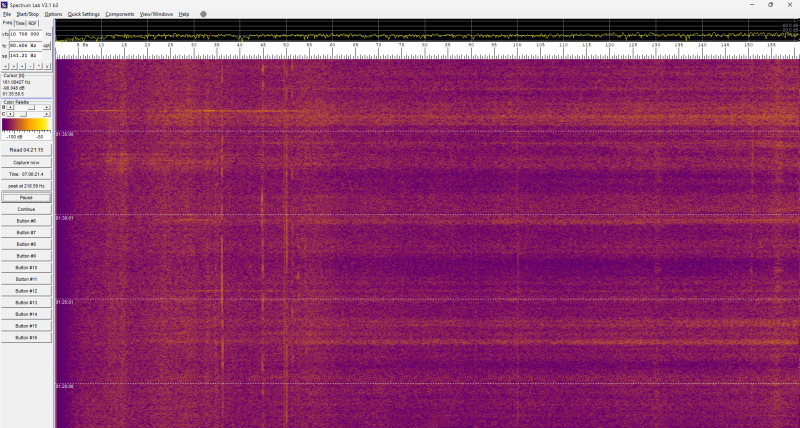Open the Start/Stop menu
The height and width of the screenshot is (428, 800).
[27, 14]
